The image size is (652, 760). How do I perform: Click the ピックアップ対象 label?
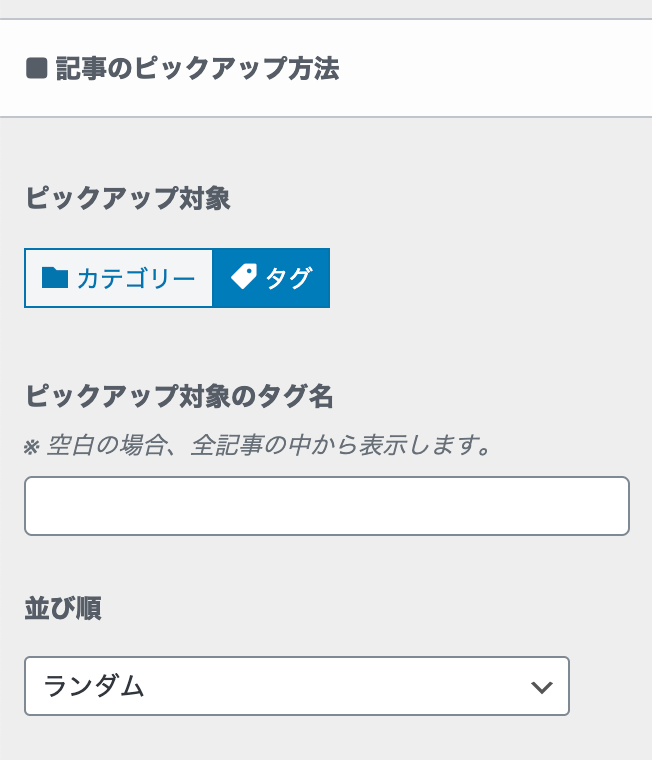[x=128, y=198]
